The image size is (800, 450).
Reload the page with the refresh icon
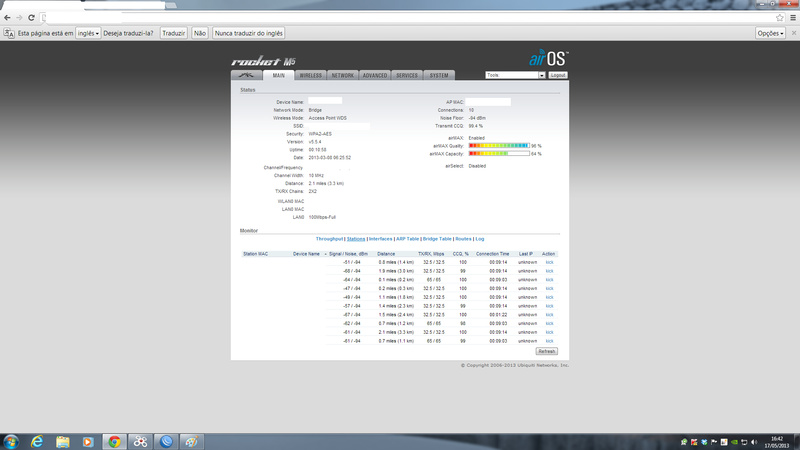31,17
